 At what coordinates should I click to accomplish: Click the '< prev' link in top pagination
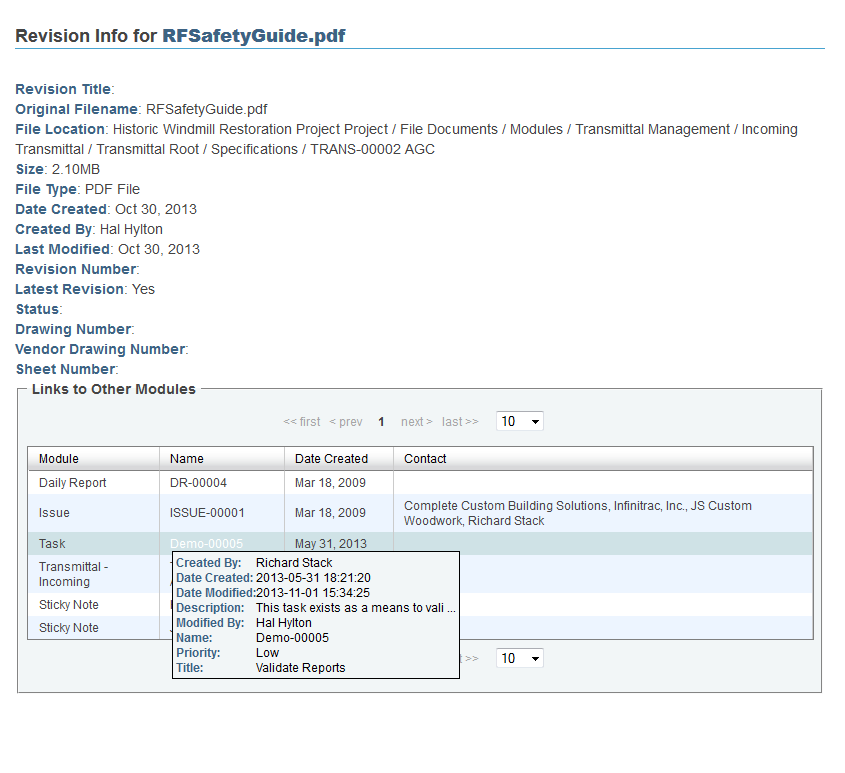pyautogui.click(x=346, y=422)
